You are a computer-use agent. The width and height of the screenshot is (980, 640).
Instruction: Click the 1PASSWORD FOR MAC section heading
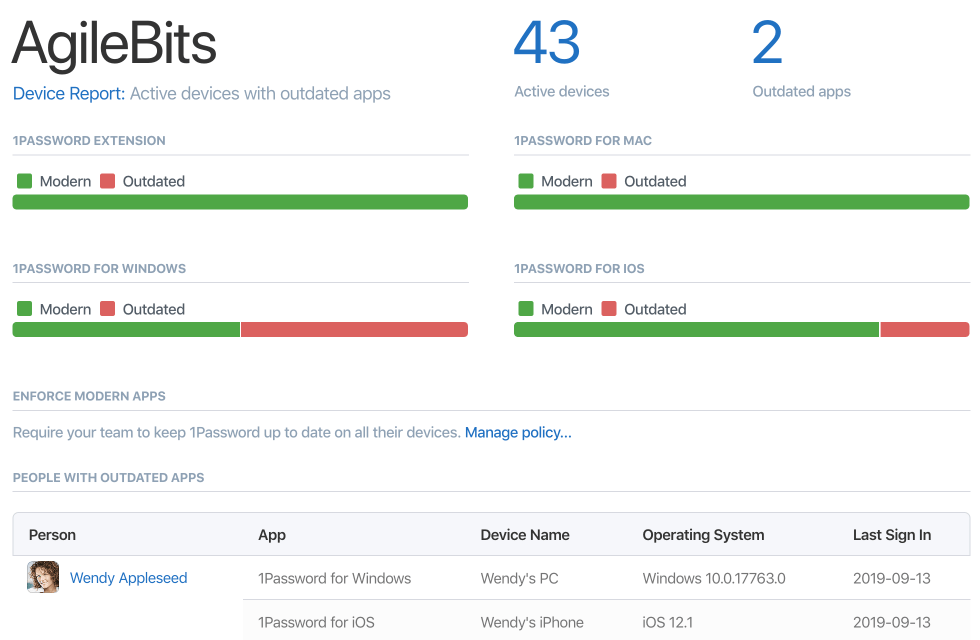pos(582,141)
